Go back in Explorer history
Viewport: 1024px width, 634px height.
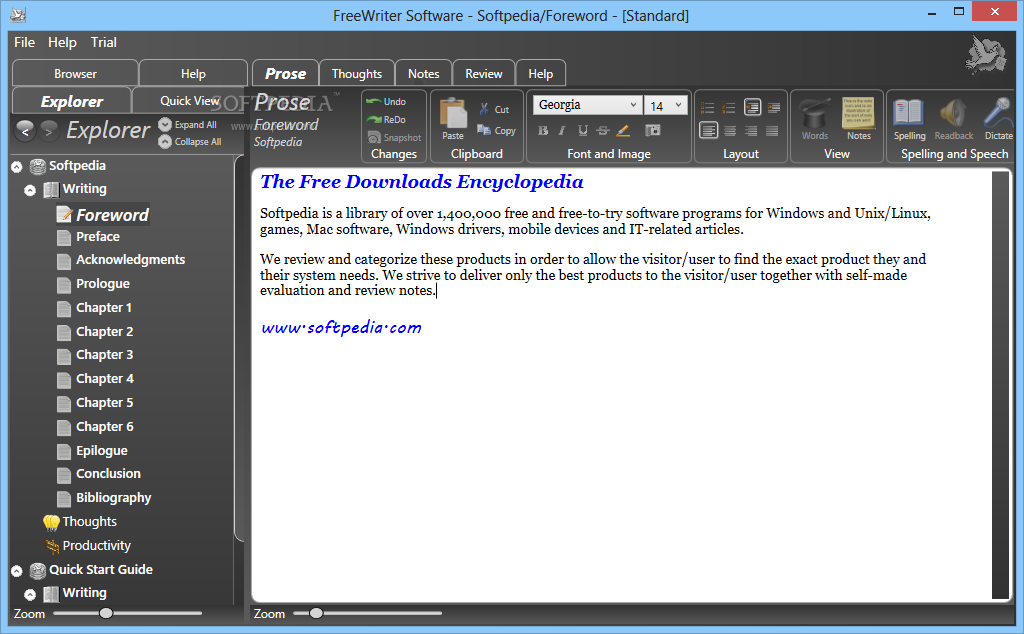[25, 131]
